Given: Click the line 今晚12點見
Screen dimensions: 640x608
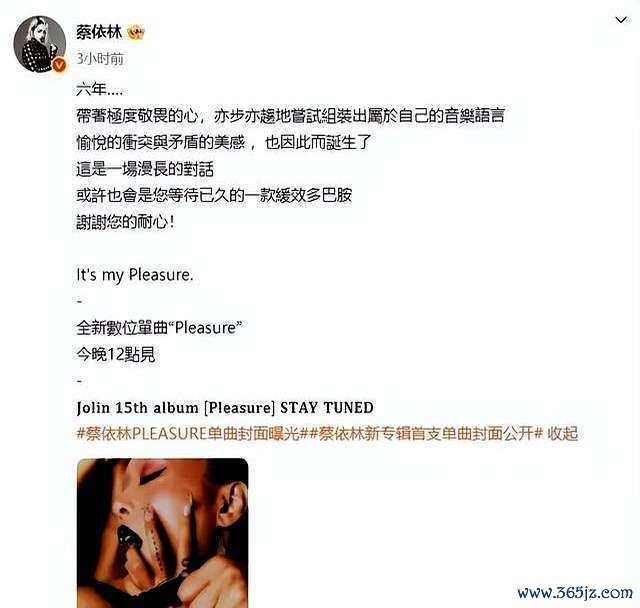Looking at the screenshot, I should [x=116, y=355].
